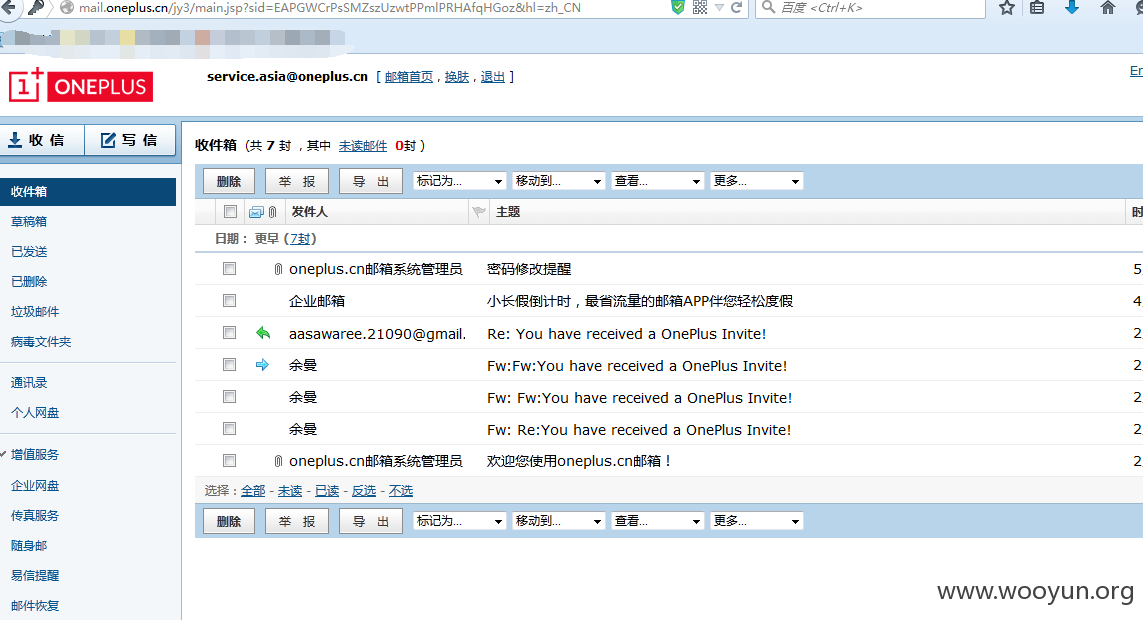
Task: Open the 垃圾邮件 folder
Action: click(x=35, y=312)
